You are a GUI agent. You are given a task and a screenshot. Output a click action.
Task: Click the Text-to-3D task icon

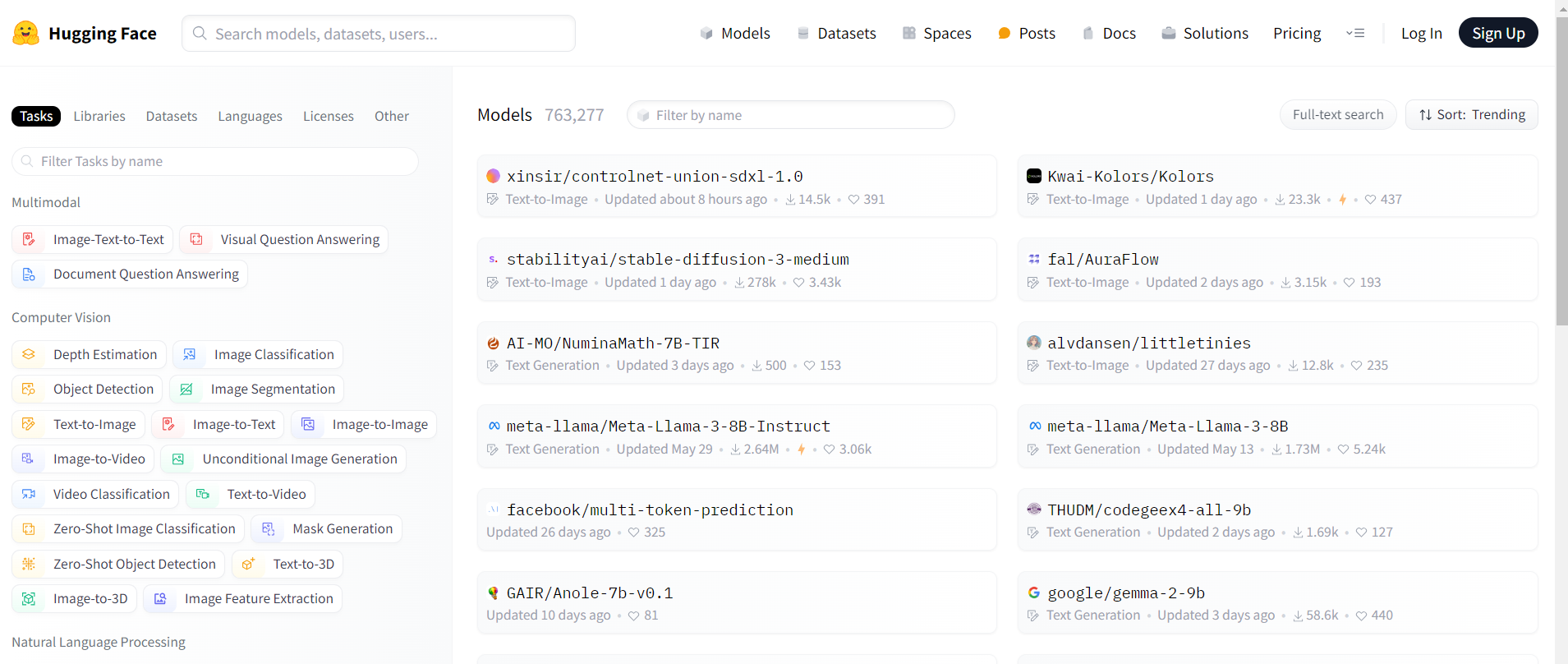(249, 564)
